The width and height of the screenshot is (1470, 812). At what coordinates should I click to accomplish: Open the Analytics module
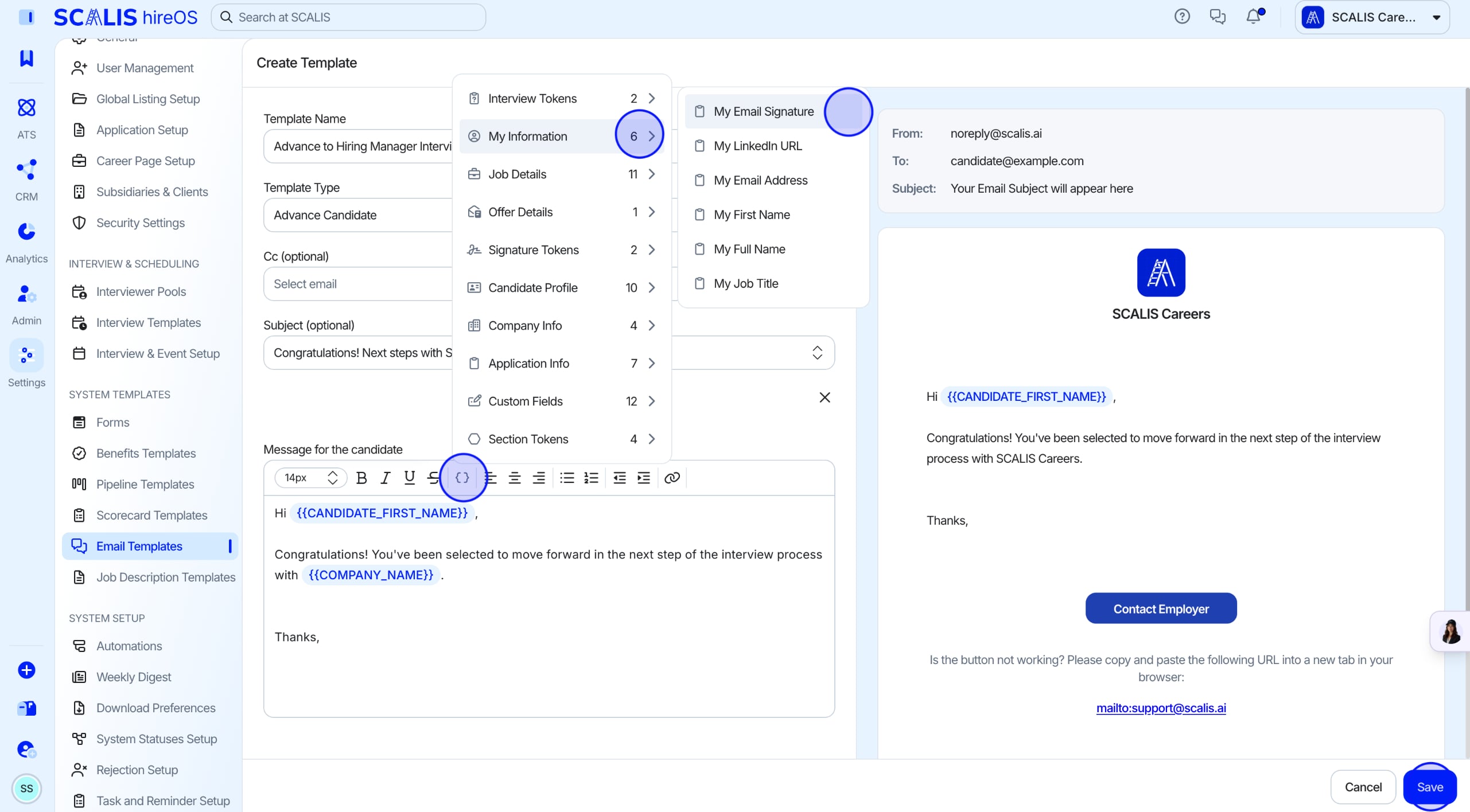[26, 242]
